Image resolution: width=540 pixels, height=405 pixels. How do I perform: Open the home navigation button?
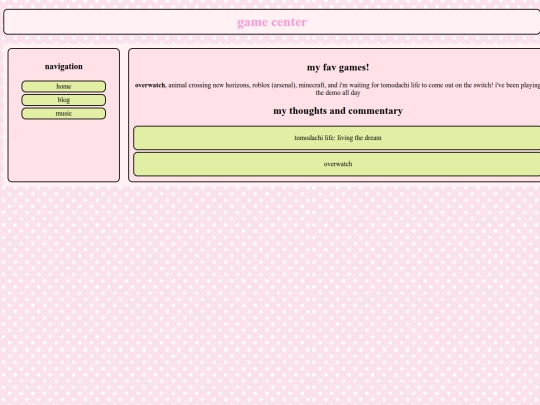(64, 86)
